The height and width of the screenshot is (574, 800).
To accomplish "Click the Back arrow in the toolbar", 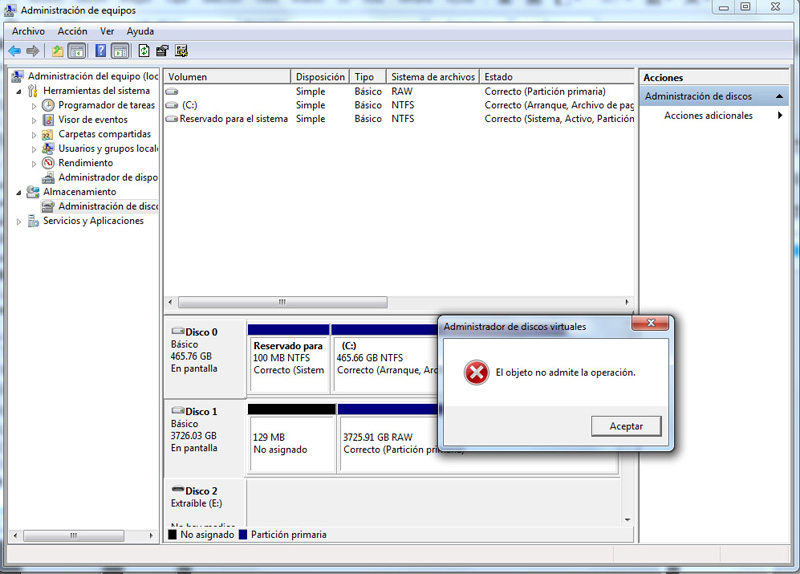I will [x=15, y=51].
